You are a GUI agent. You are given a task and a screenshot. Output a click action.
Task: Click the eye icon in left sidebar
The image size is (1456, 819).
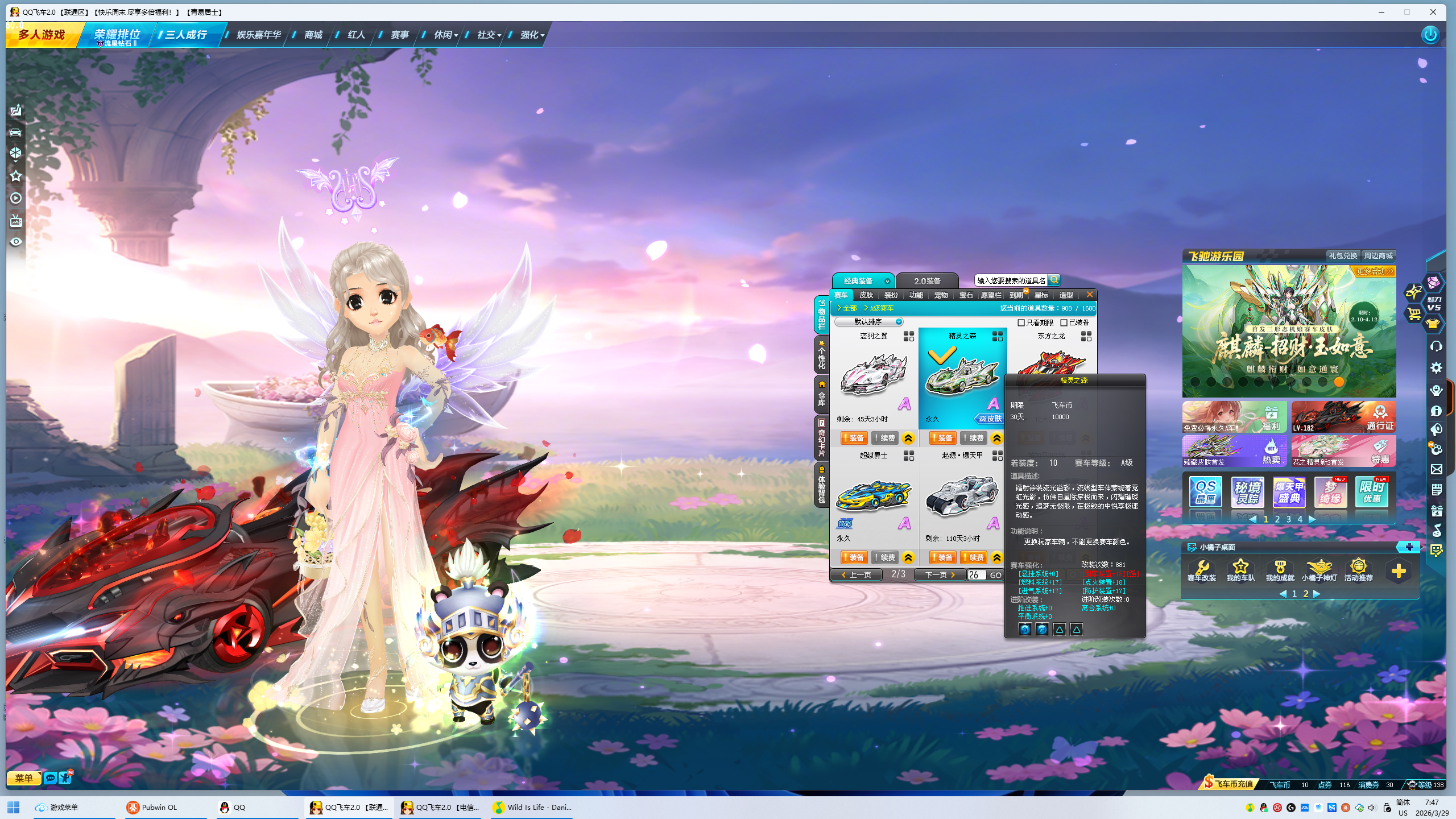16,242
